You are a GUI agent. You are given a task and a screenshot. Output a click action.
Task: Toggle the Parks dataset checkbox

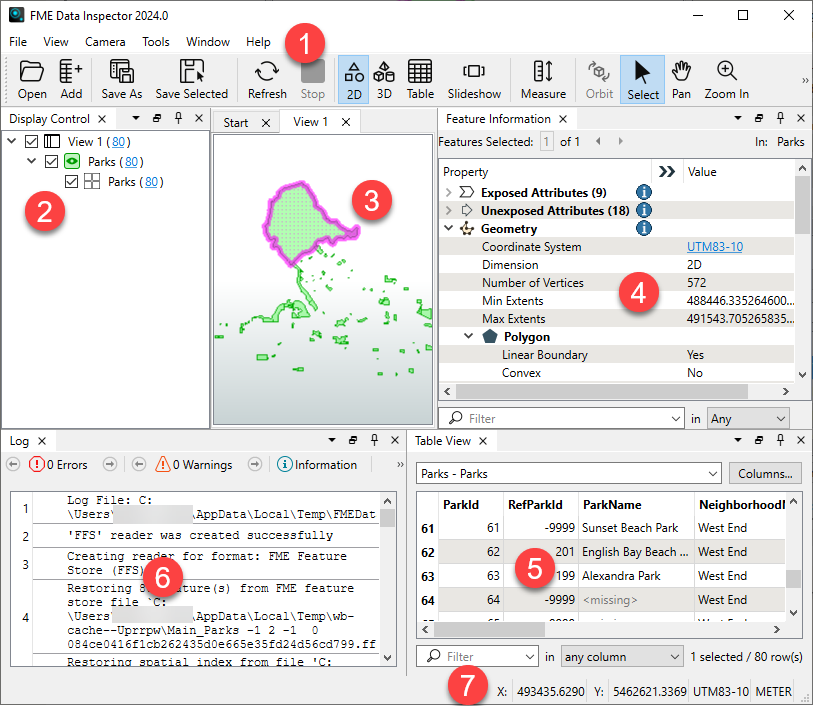[x=51, y=162]
